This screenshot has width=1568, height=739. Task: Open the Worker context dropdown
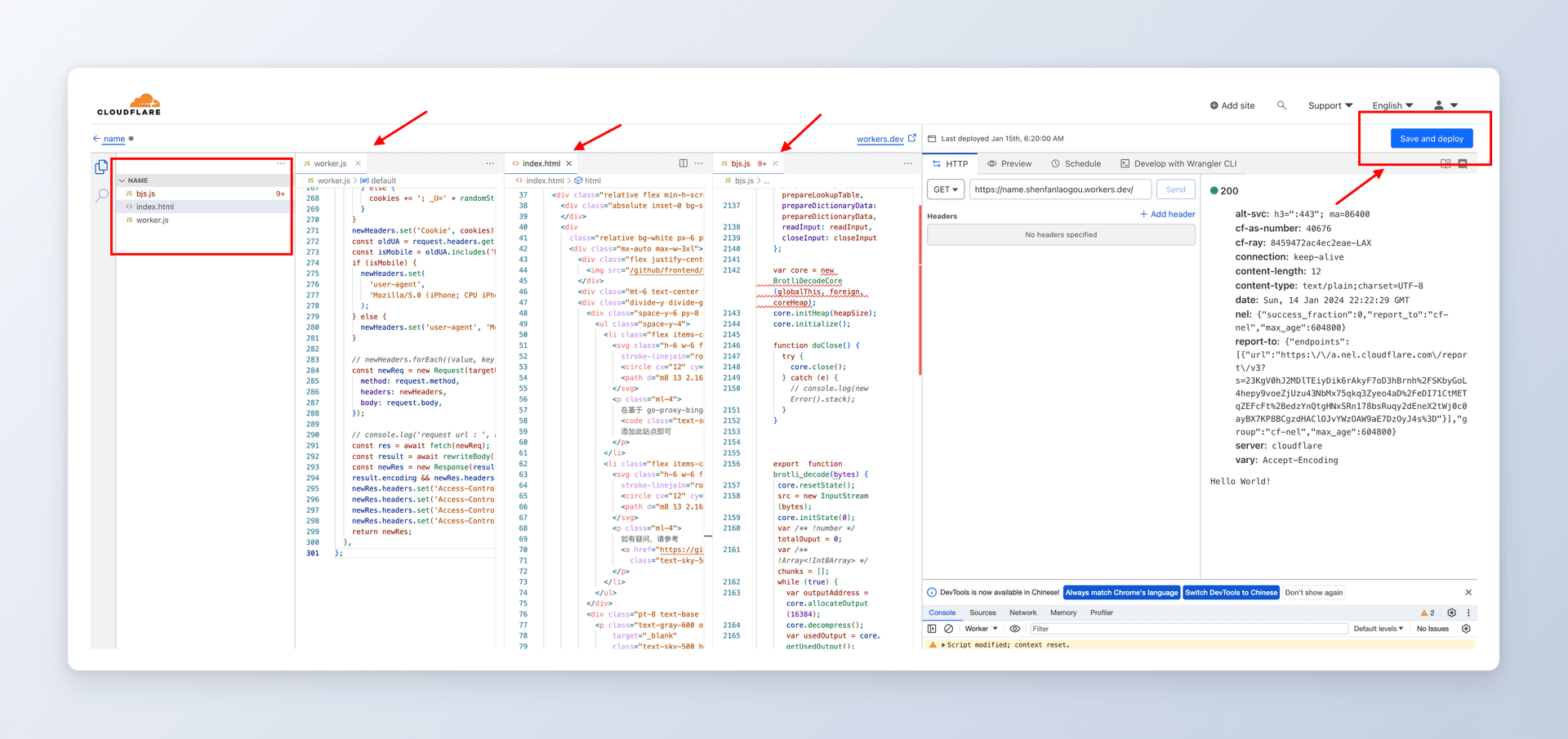(981, 629)
